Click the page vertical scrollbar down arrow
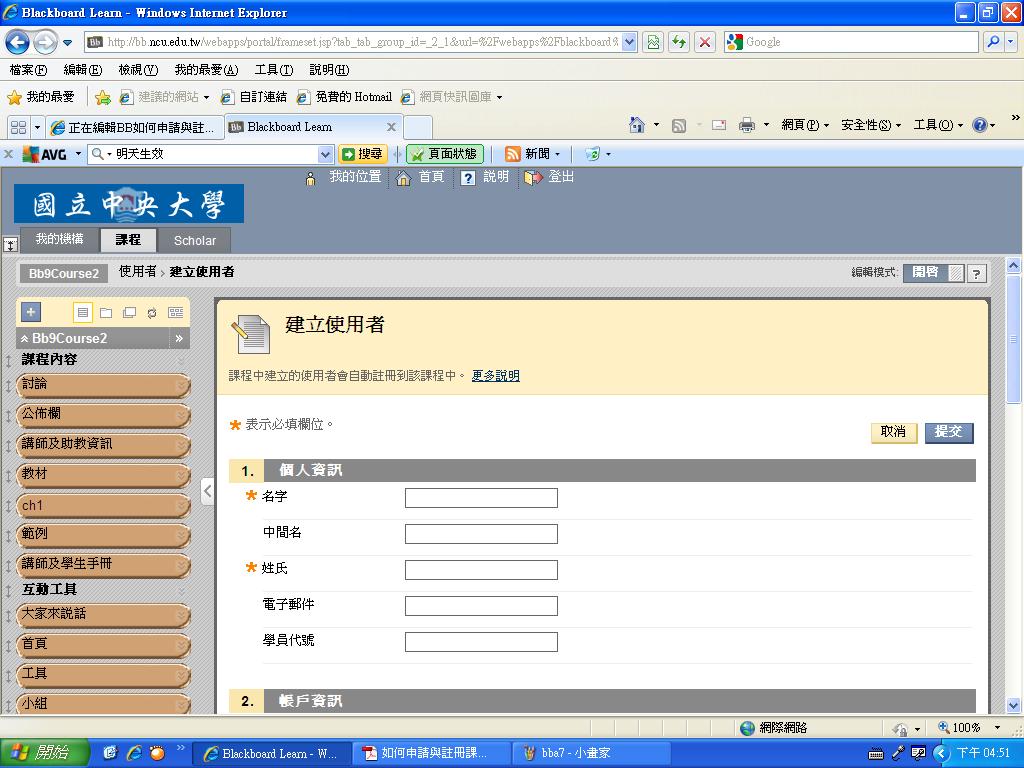1024x768 pixels. (1013, 705)
